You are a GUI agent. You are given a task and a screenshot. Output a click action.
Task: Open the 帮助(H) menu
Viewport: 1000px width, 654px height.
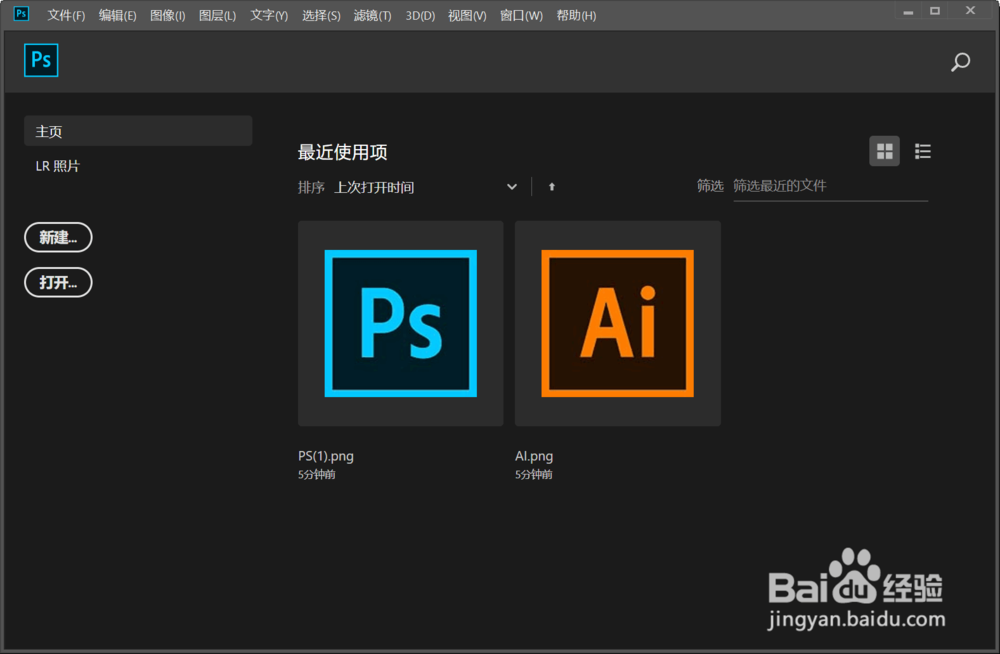[577, 15]
